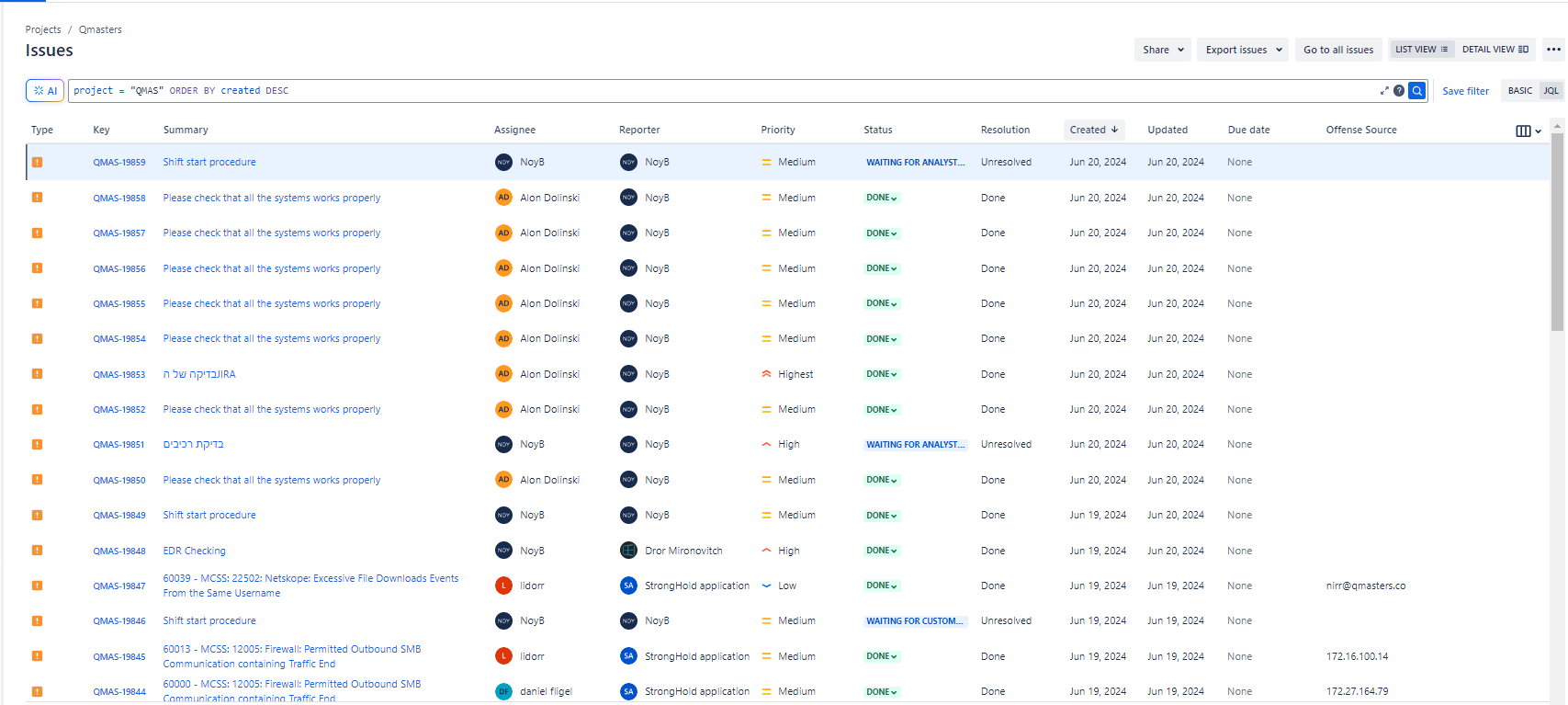1568x705 pixels.
Task: Open Waiting for Analyst status on QMAS-19851
Action: pyautogui.click(x=915, y=444)
